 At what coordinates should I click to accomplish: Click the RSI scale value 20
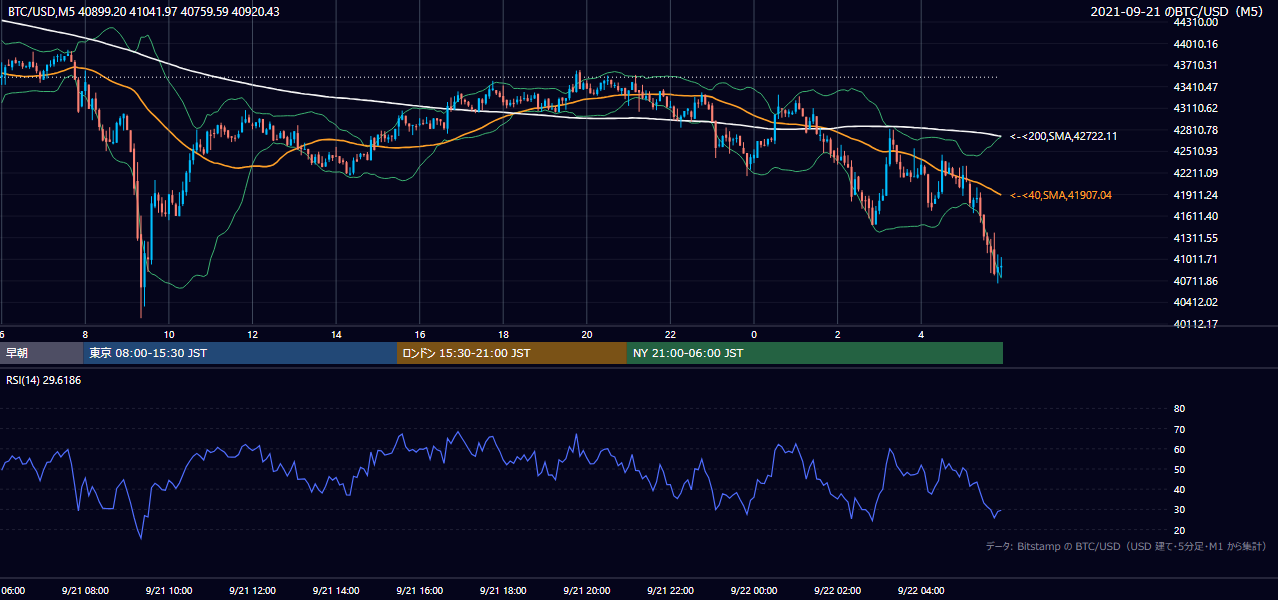click(1179, 530)
